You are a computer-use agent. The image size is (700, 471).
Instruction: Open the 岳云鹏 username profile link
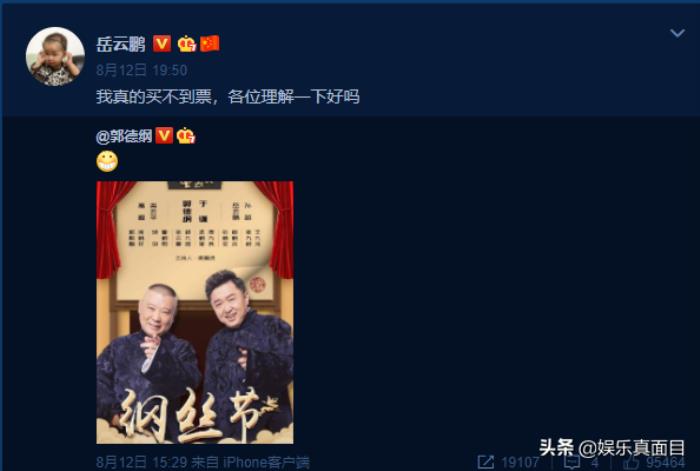coord(121,44)
